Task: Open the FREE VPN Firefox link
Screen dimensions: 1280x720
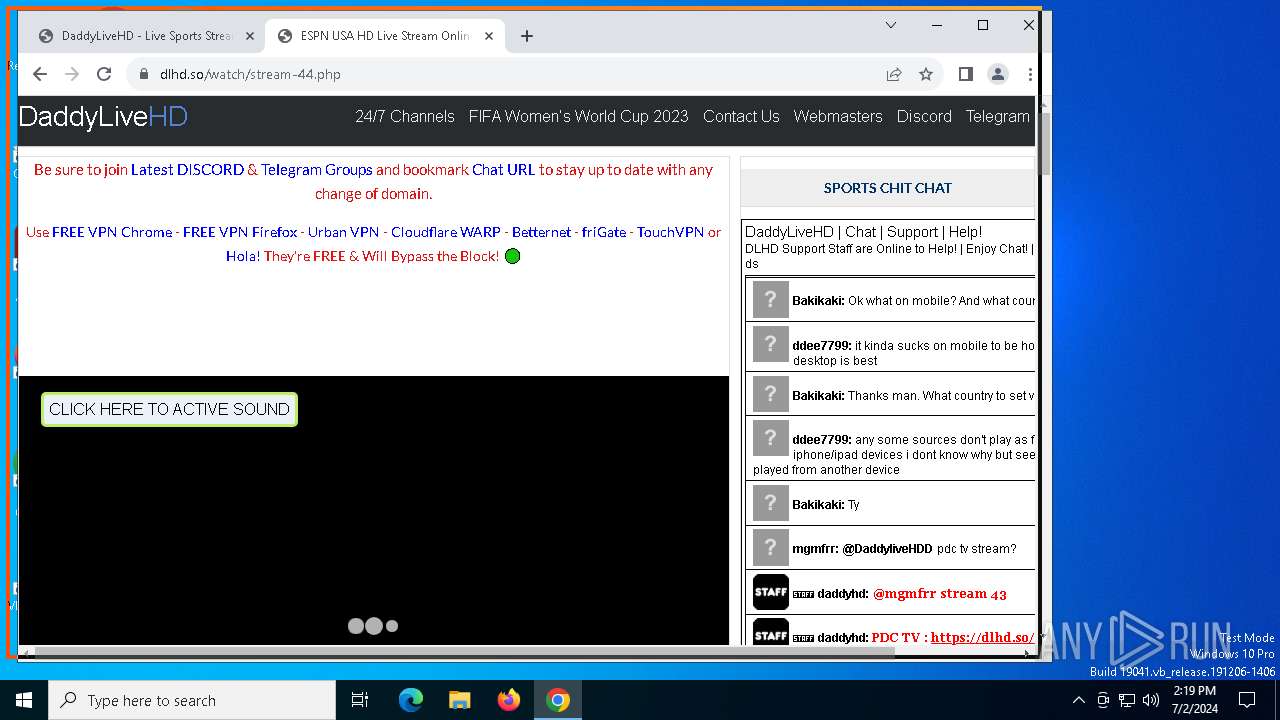Action: coord(240,232)
